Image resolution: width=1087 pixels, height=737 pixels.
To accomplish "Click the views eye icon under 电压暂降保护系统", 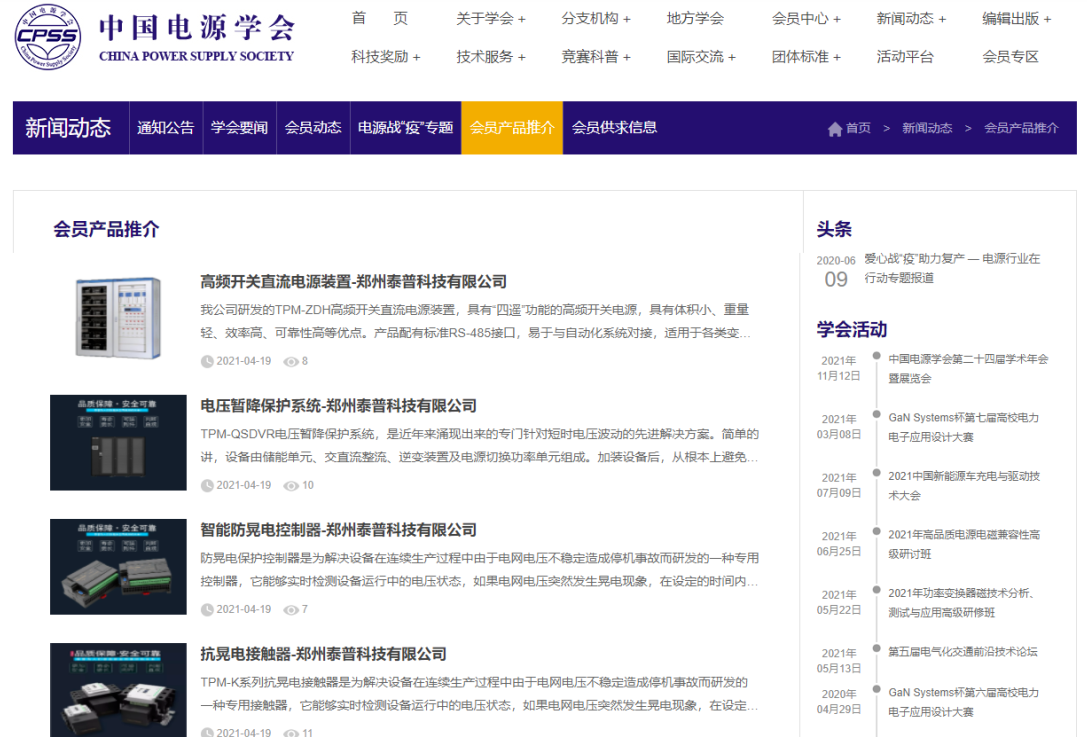I will click(291, 485).
